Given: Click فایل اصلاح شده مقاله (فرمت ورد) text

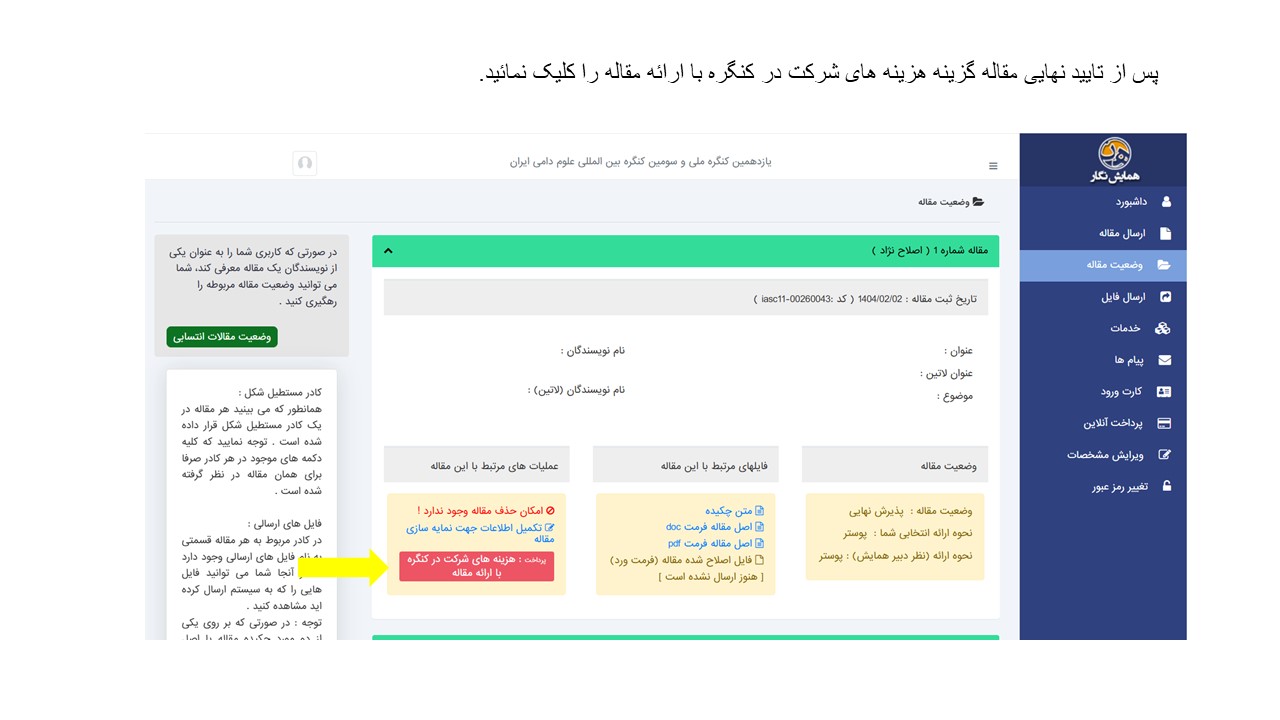Looking at the screenshot, I should [x=687, y=560].
